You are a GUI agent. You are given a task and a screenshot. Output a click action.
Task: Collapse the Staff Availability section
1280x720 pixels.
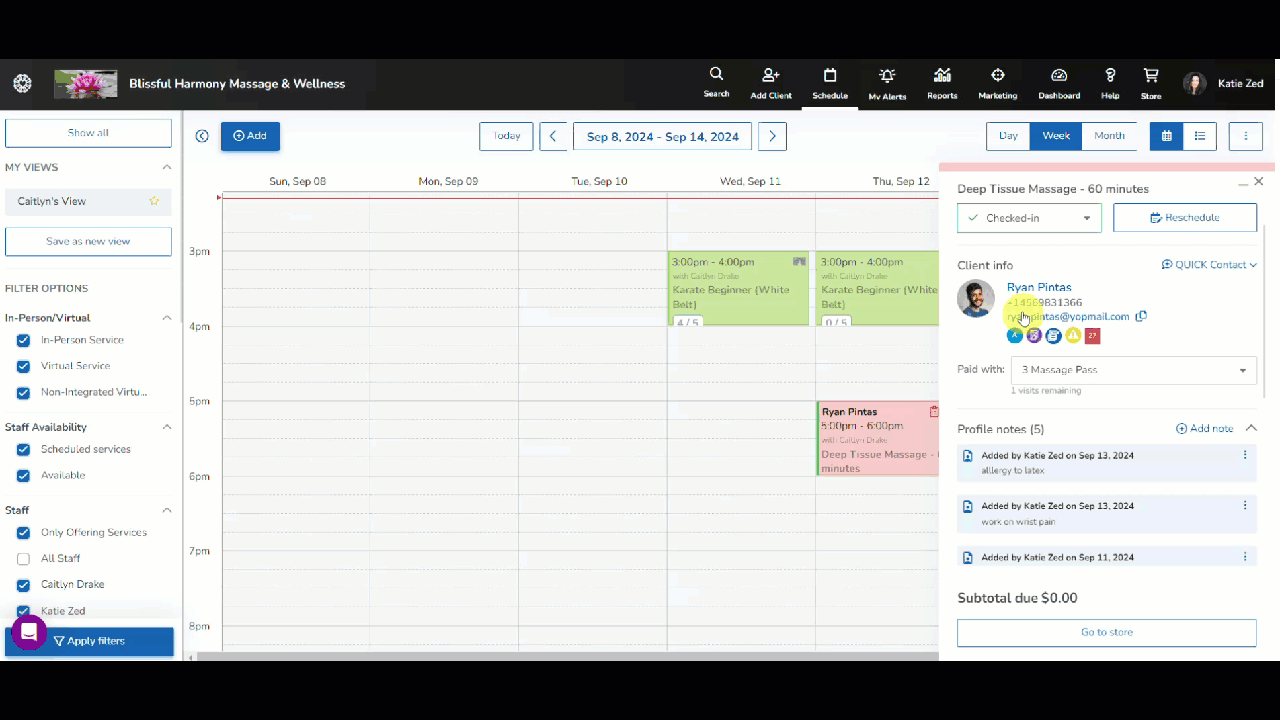(x=167, y=427)
